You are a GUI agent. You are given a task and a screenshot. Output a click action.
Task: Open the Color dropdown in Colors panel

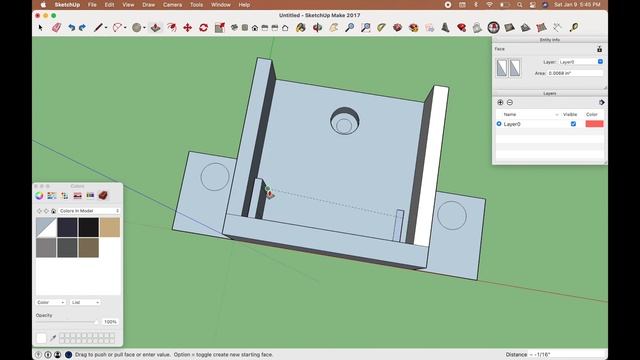pos(50,302)
